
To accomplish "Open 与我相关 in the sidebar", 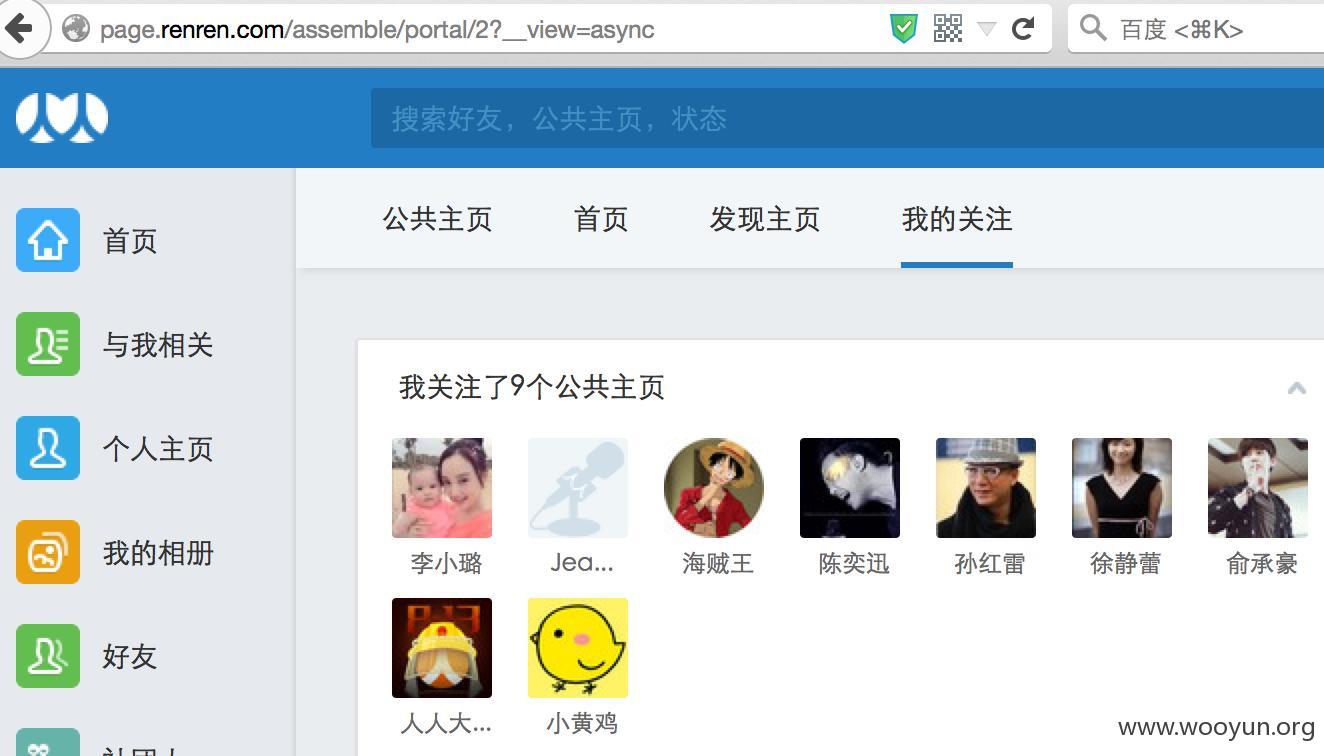I will (x=158, y=345).
